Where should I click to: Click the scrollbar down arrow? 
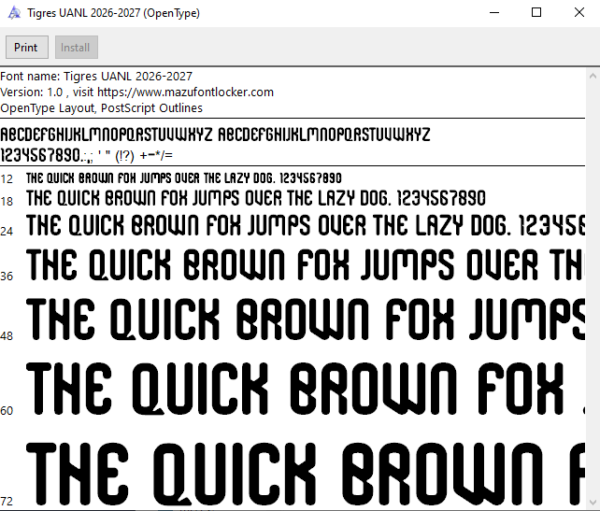[x=593, y=502]
